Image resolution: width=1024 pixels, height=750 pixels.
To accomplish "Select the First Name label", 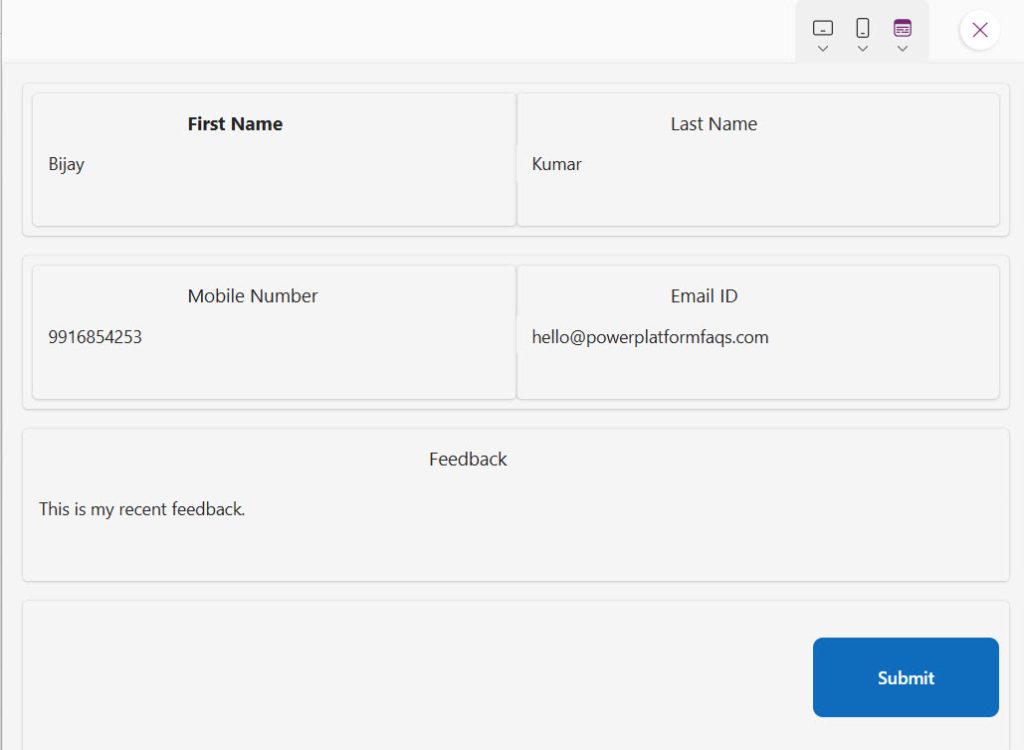I will point(234,123).
